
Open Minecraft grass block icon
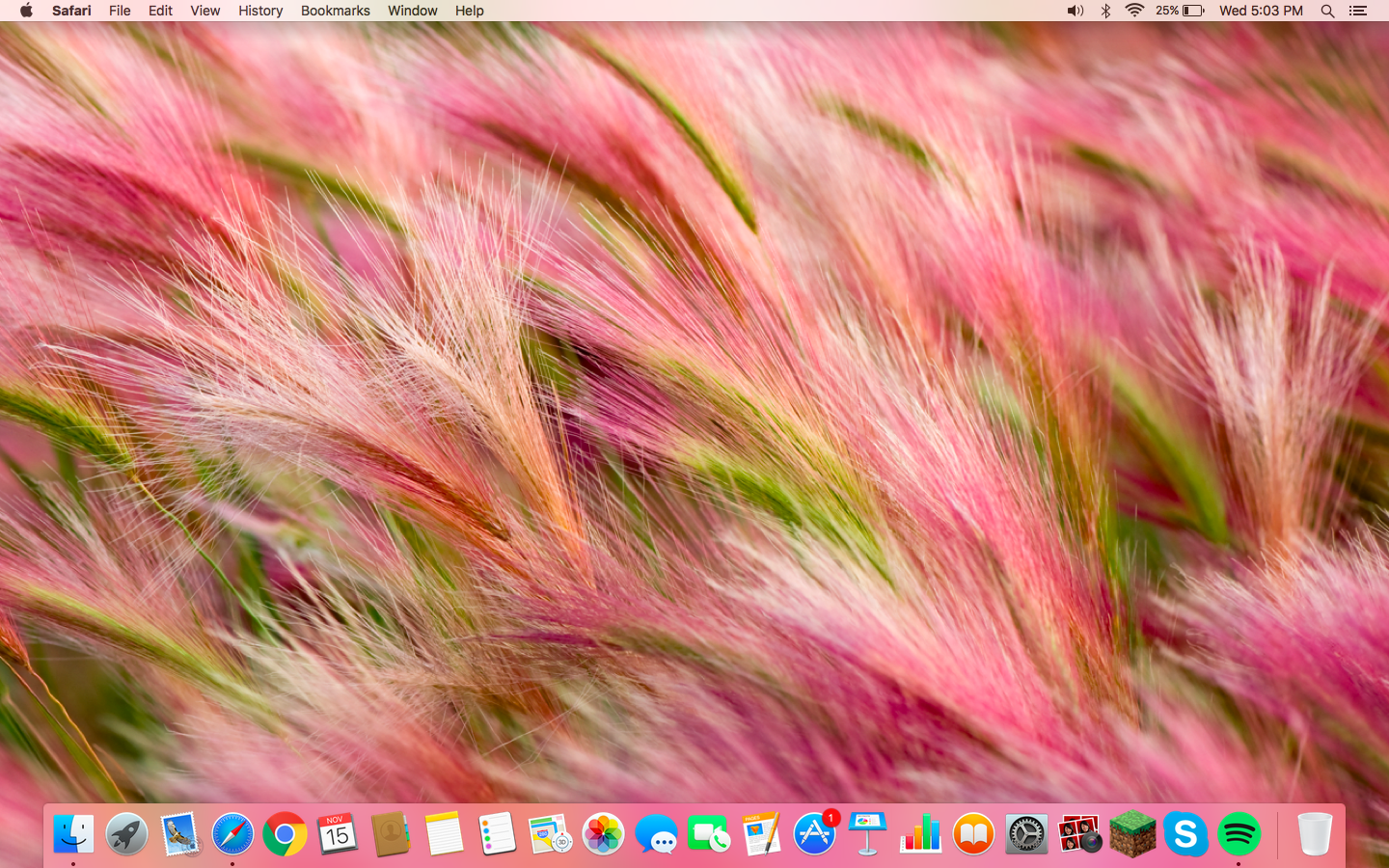coord(1132,834)
